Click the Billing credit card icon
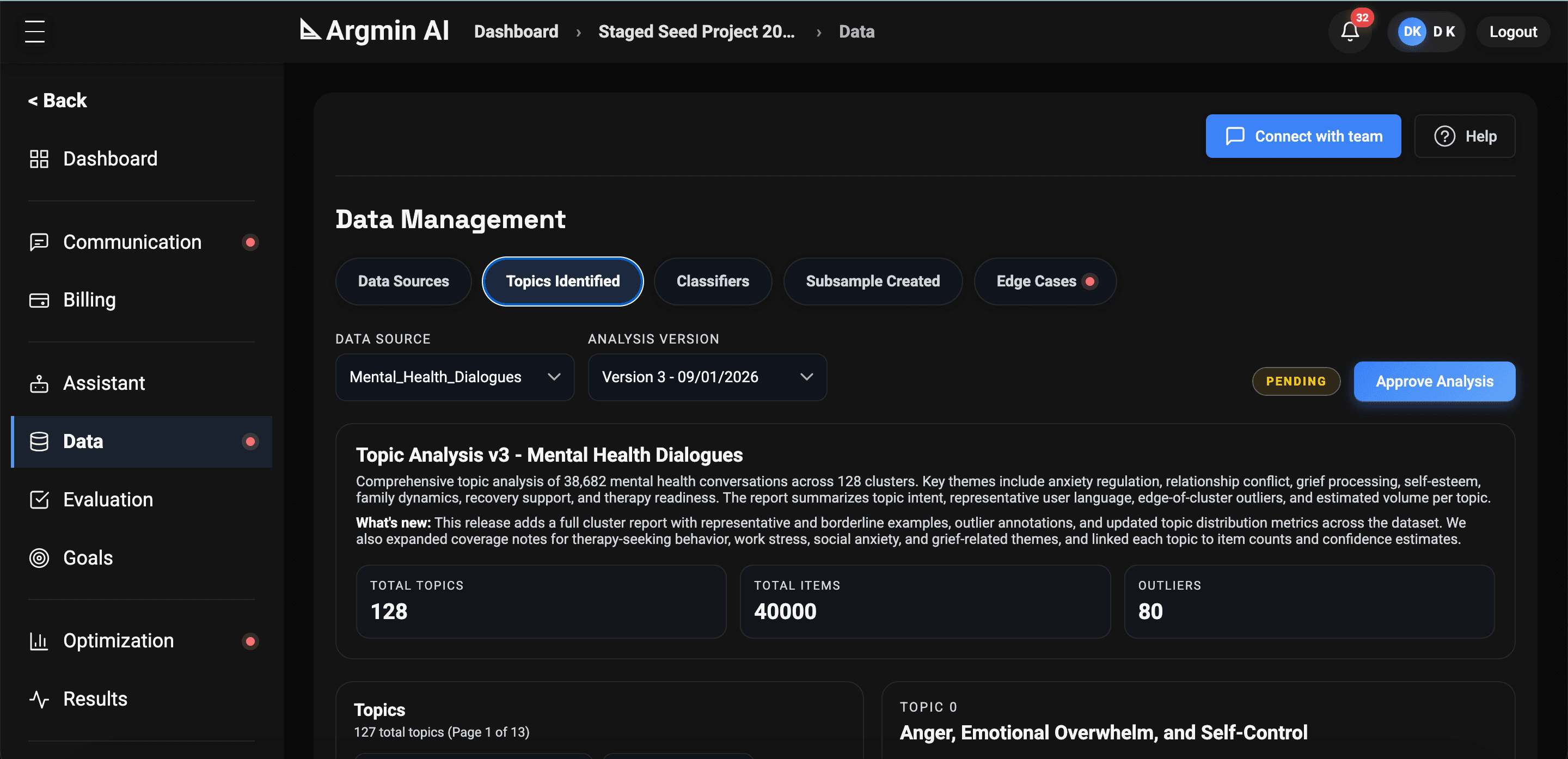The width and height of the screenshot is (1568, 759). click(x=38, y=300)
